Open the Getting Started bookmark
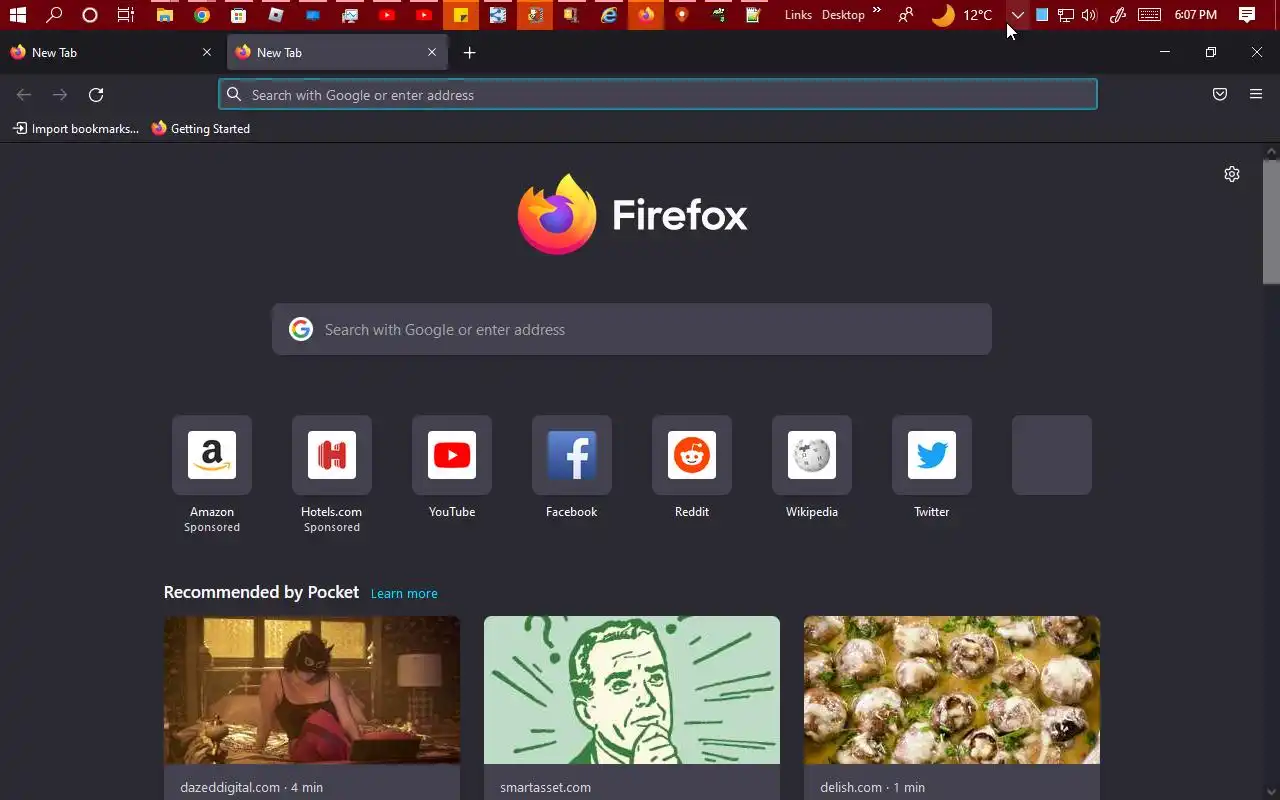 click(201, 128)
